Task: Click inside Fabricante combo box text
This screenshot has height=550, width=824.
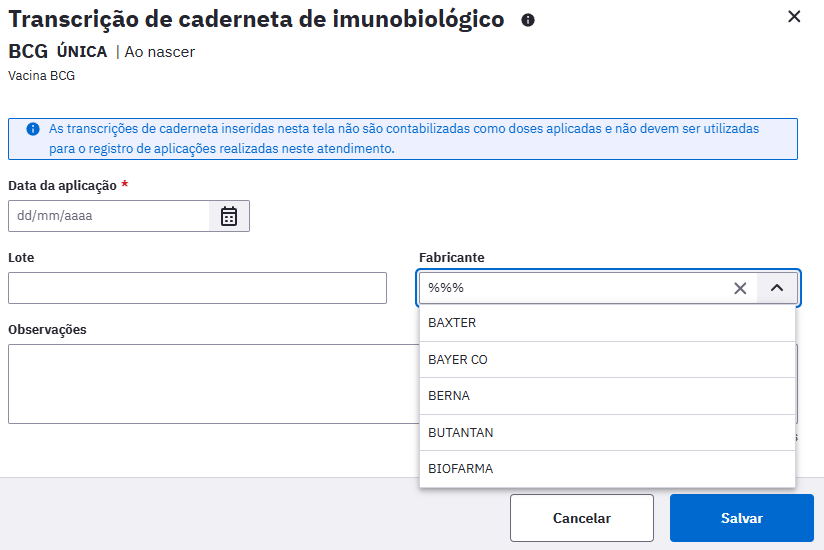Action: pyautogui.click(x=570, y=288)
